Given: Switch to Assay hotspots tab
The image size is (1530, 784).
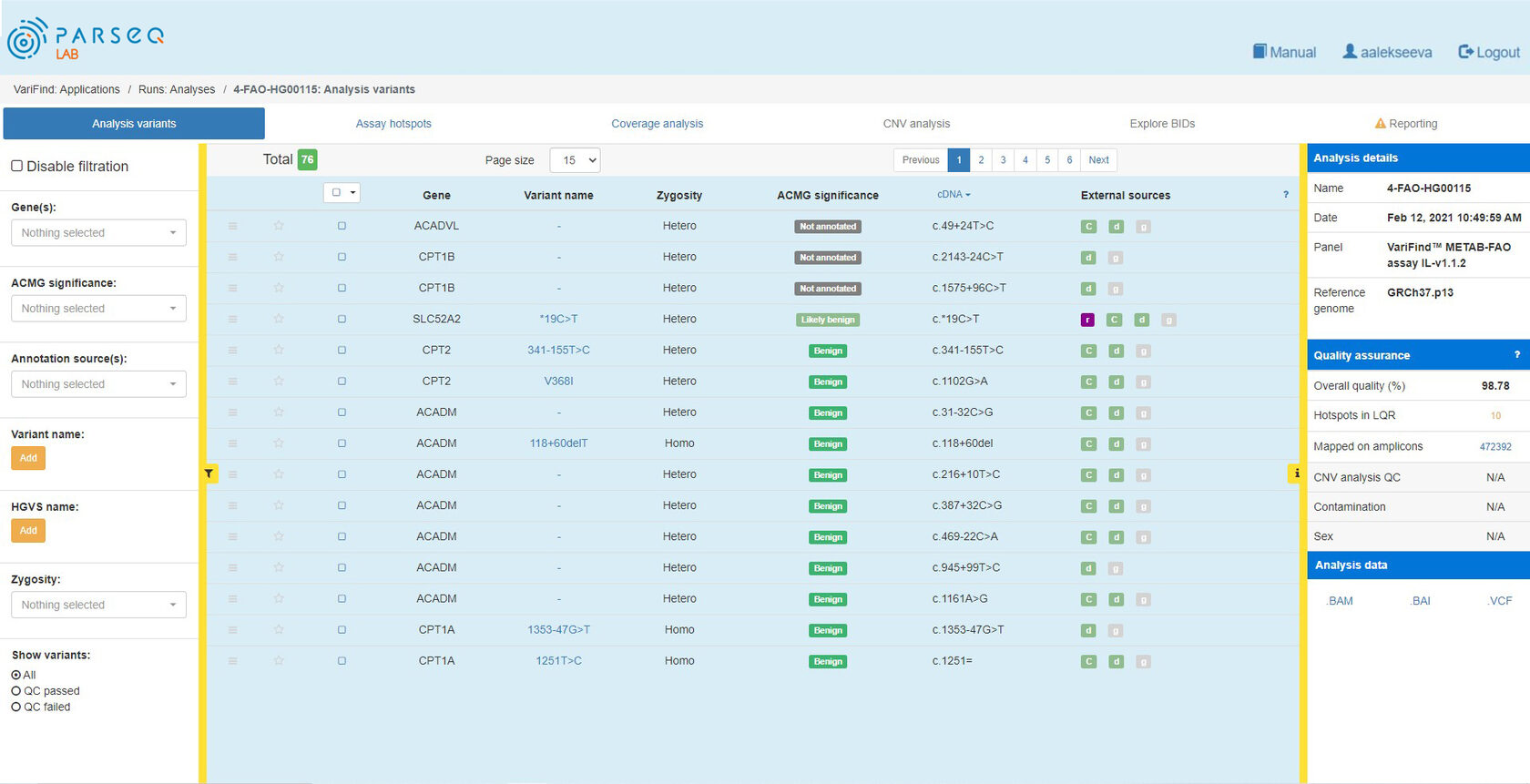Looking at the screenshot, I should tap(393, 124).
